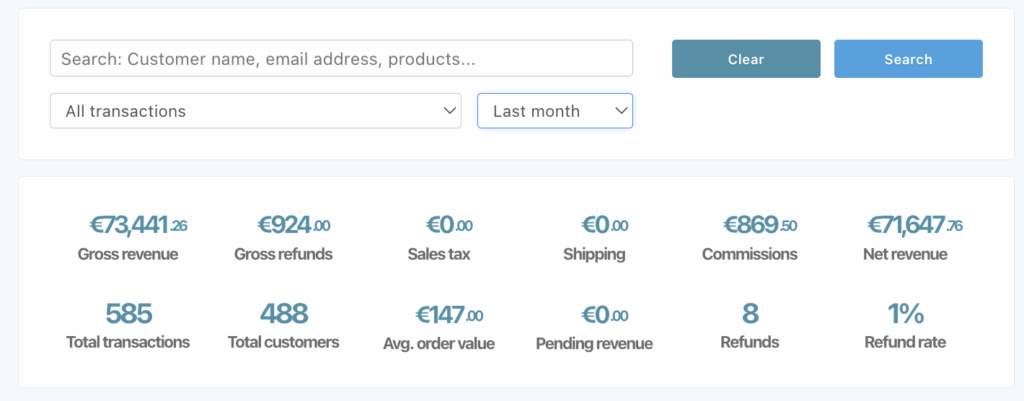The image size is (1024, 401).
Task: Select the 488 total customers figure
Action: click(x=284, y=314)
